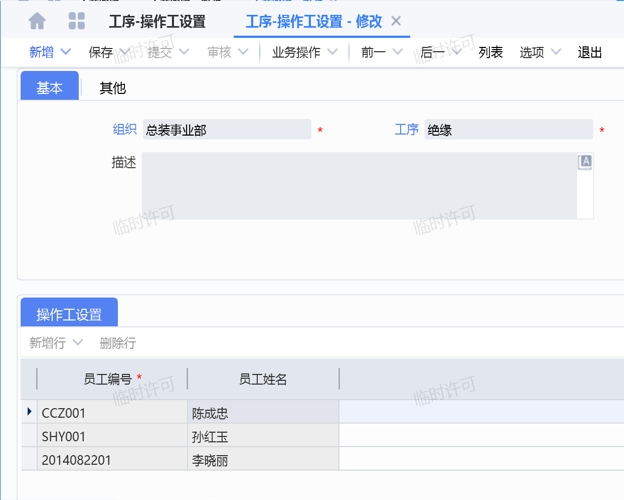Navigate to previous record with 前一
624x500 pixels.
point(373,52)
